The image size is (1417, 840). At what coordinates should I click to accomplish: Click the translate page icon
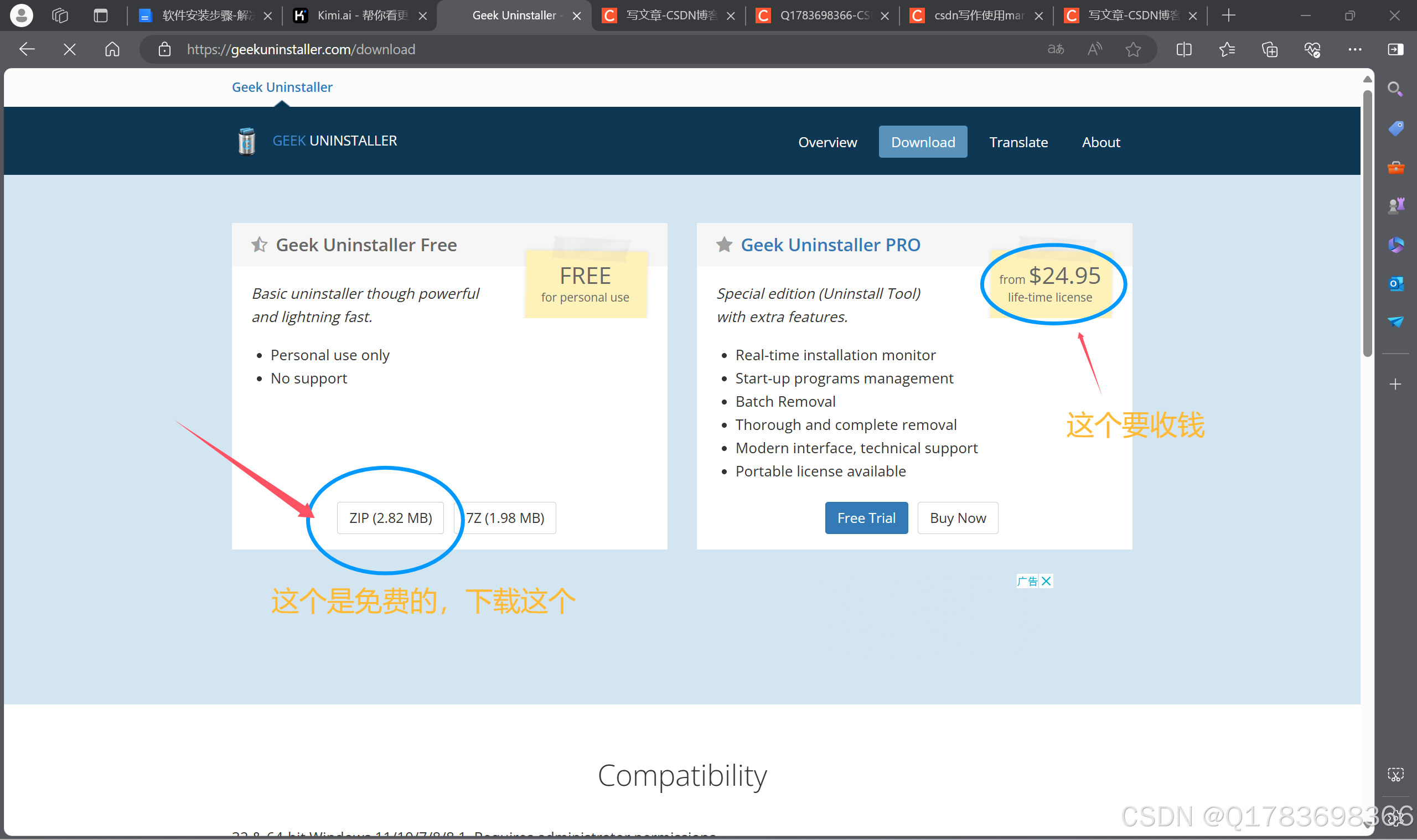(x=1055, y=49)
